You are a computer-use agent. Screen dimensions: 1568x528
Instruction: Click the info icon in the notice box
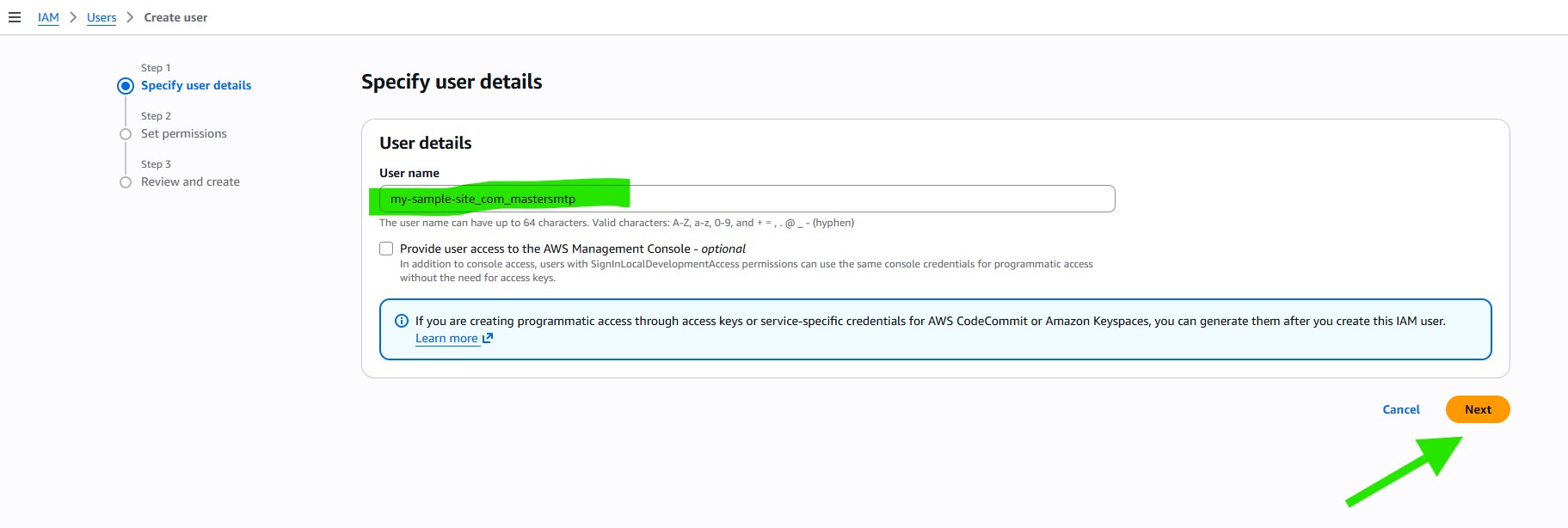click(x=401, y=321)
